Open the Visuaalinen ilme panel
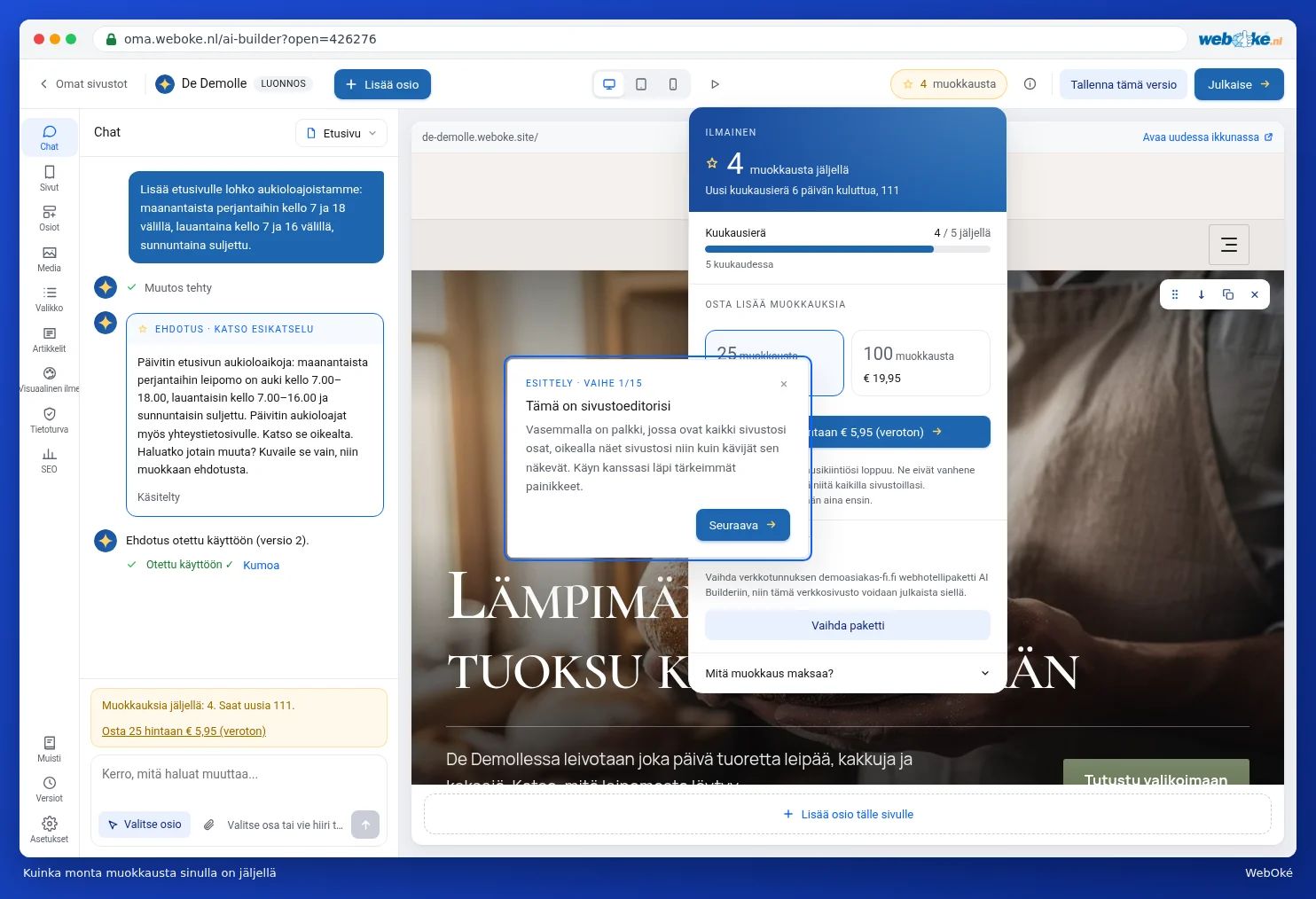 click(x=49, y=379)
